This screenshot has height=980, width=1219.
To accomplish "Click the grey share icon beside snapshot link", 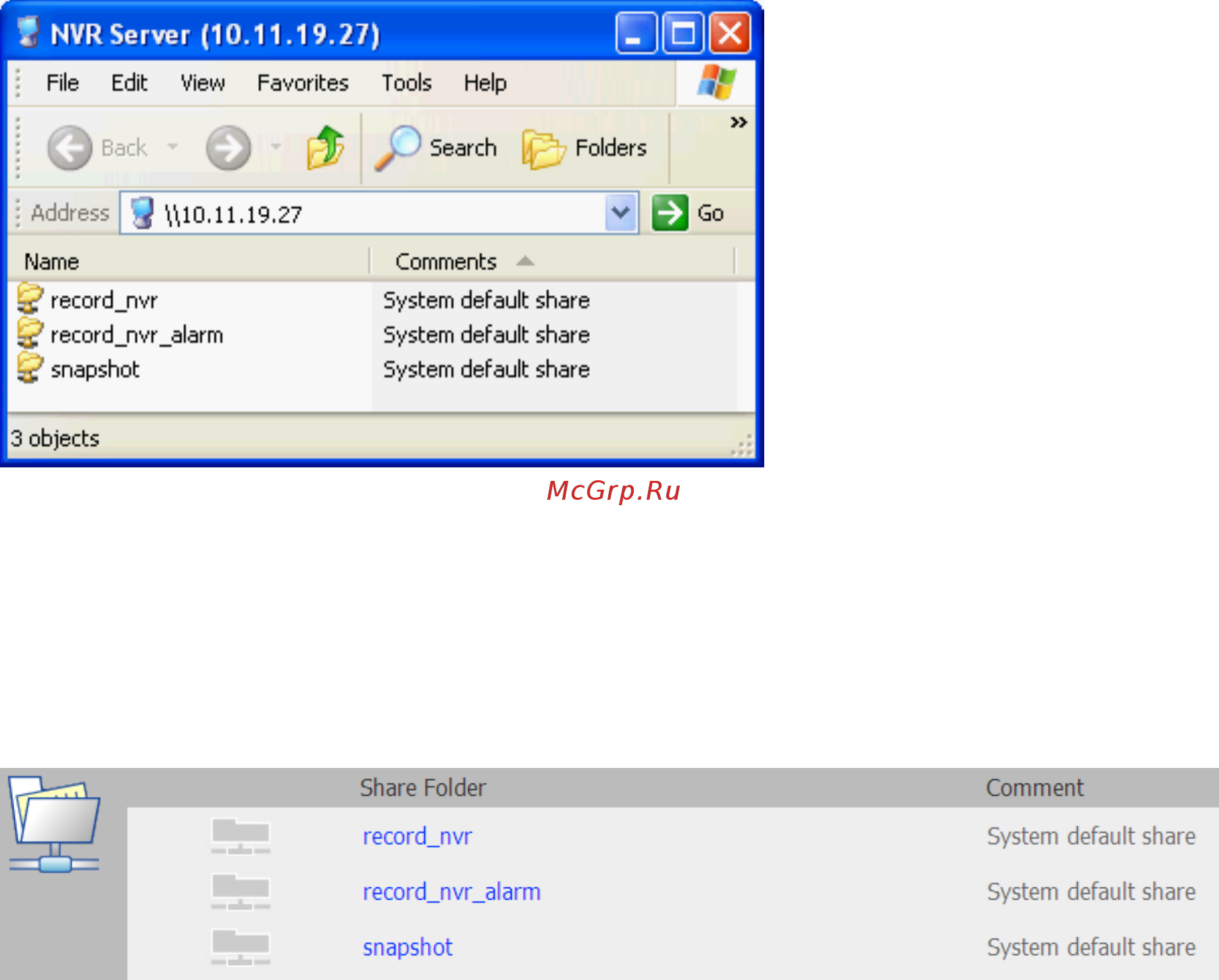I will 241,948.
